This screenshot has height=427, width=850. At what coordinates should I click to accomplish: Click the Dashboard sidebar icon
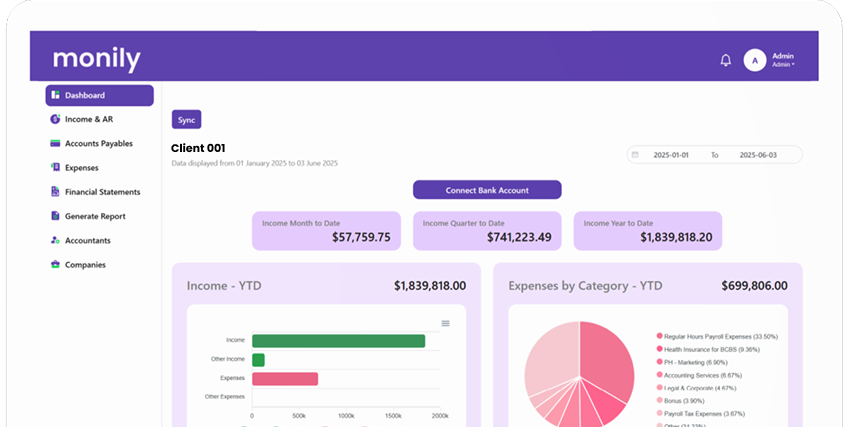coord(56,95)
